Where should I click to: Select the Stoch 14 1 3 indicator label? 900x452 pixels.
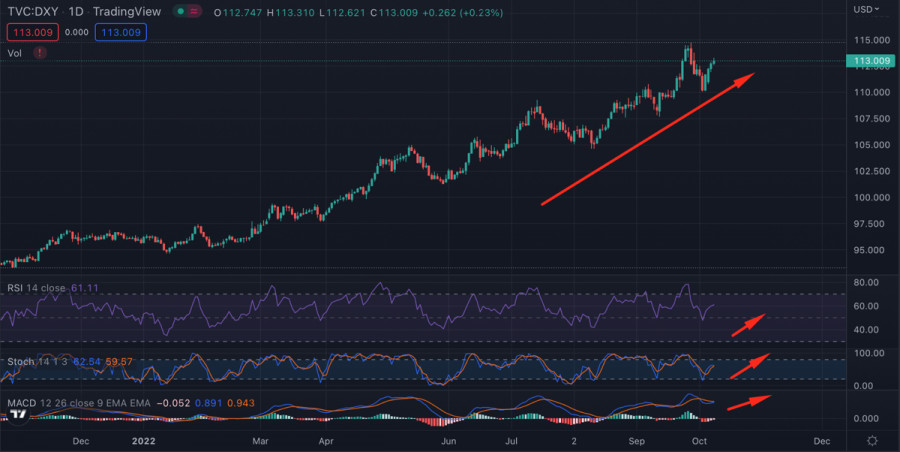(32, 359)
